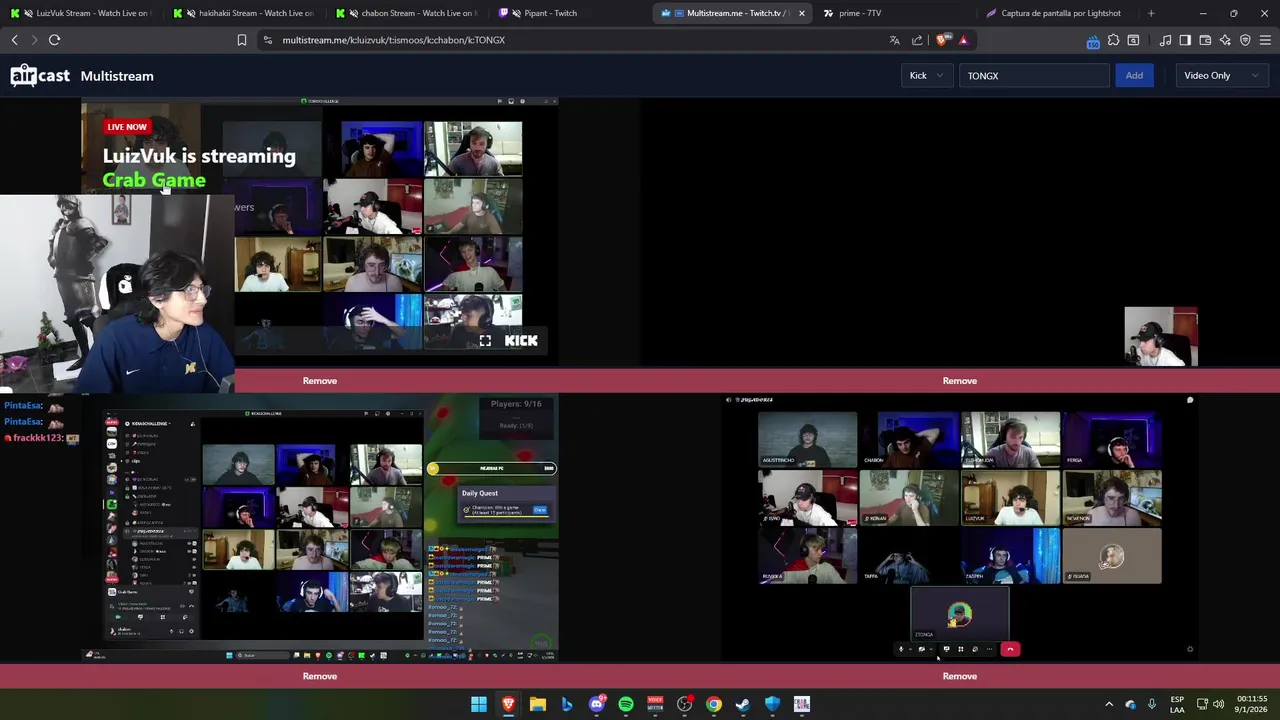Click the LIVE NOW badge on LuizVuk stream

point(127,127)
